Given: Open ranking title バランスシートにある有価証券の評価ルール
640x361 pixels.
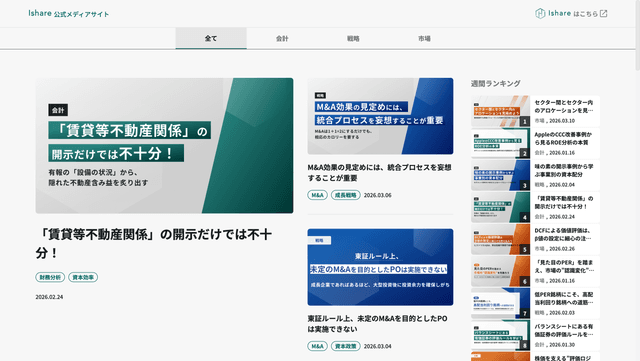Looking at the screenshot, I should click(x=564, y=330).
